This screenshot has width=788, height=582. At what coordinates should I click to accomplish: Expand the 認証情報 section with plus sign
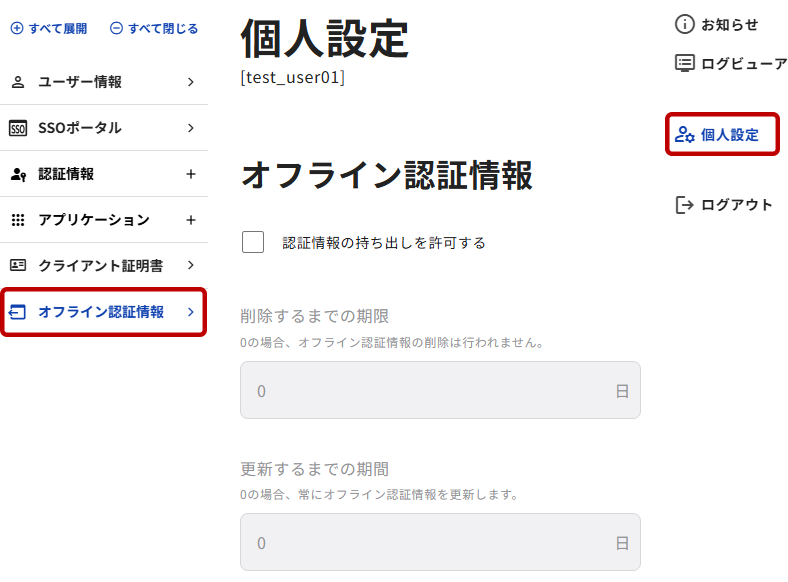[191, 174]
